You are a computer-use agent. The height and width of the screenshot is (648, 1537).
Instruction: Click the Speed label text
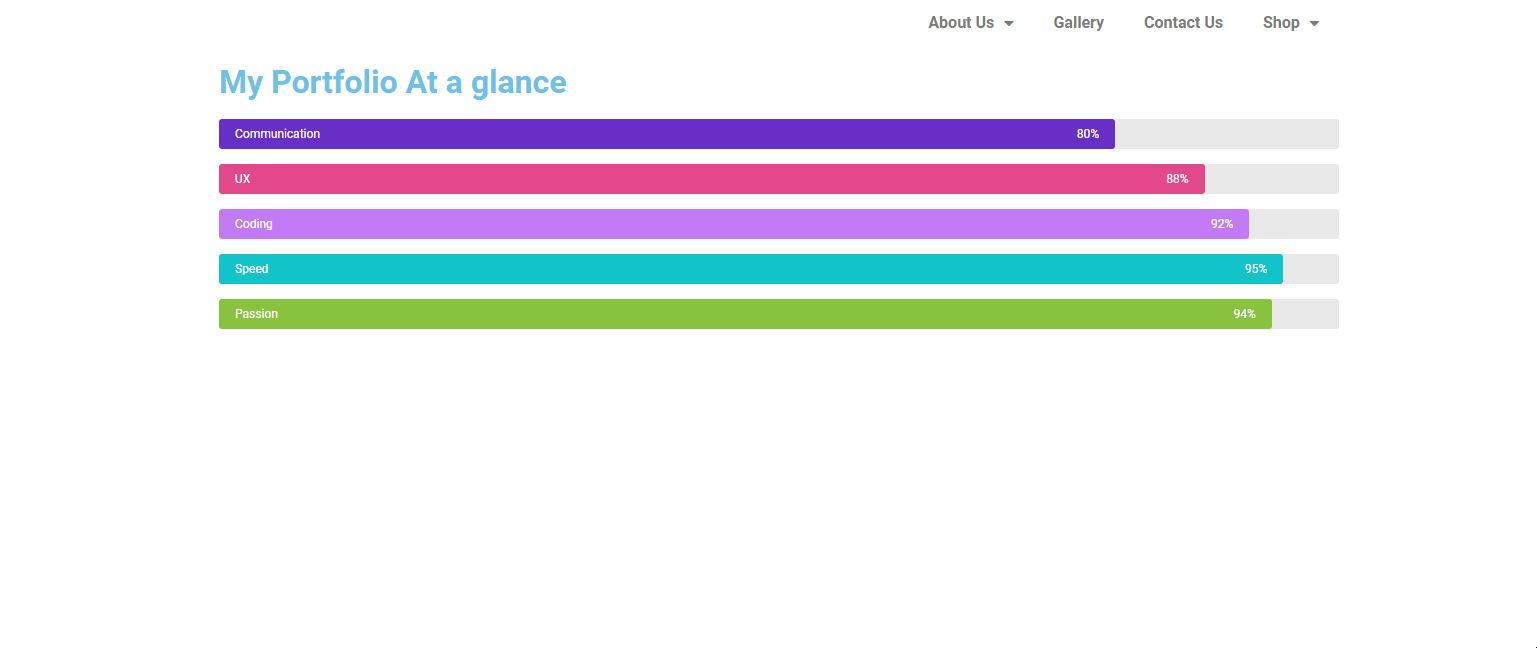click(x=251, y=269)
